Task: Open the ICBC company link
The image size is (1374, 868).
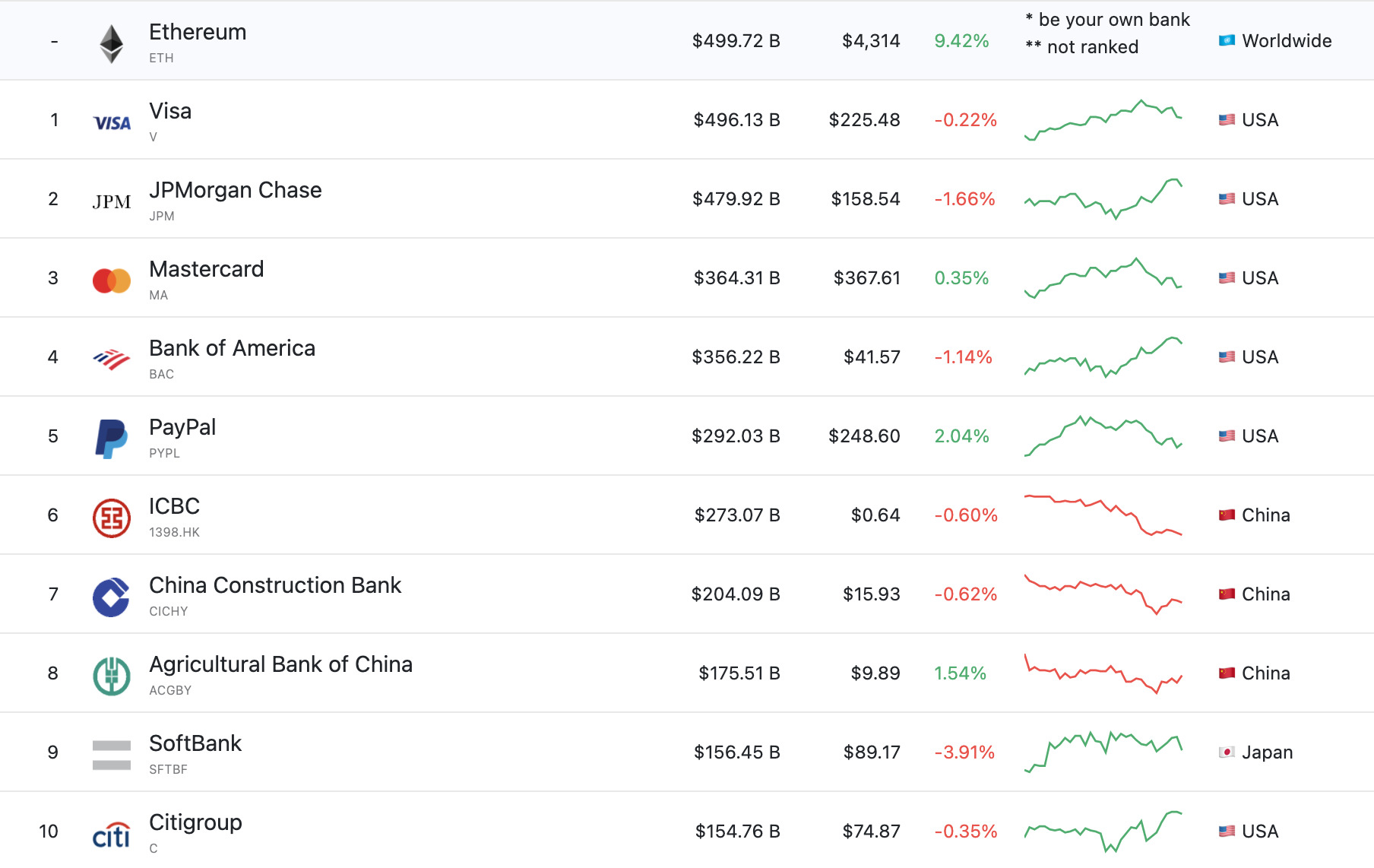Action: coord(174,506)
